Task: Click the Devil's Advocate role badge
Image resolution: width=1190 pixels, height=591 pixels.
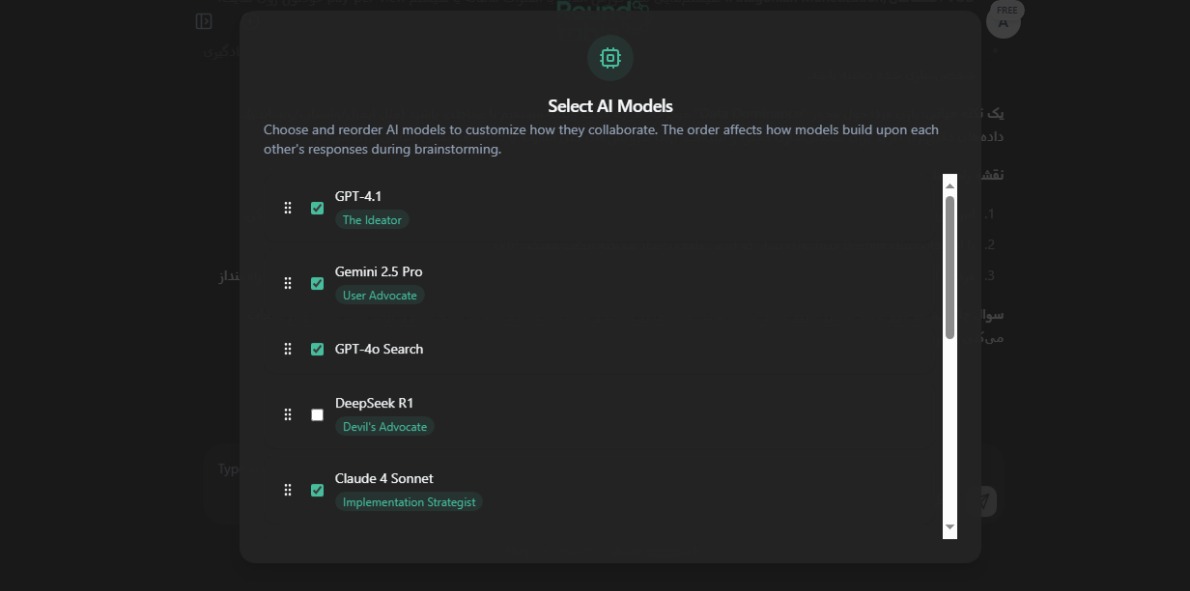Action: (x=385, y=426)
